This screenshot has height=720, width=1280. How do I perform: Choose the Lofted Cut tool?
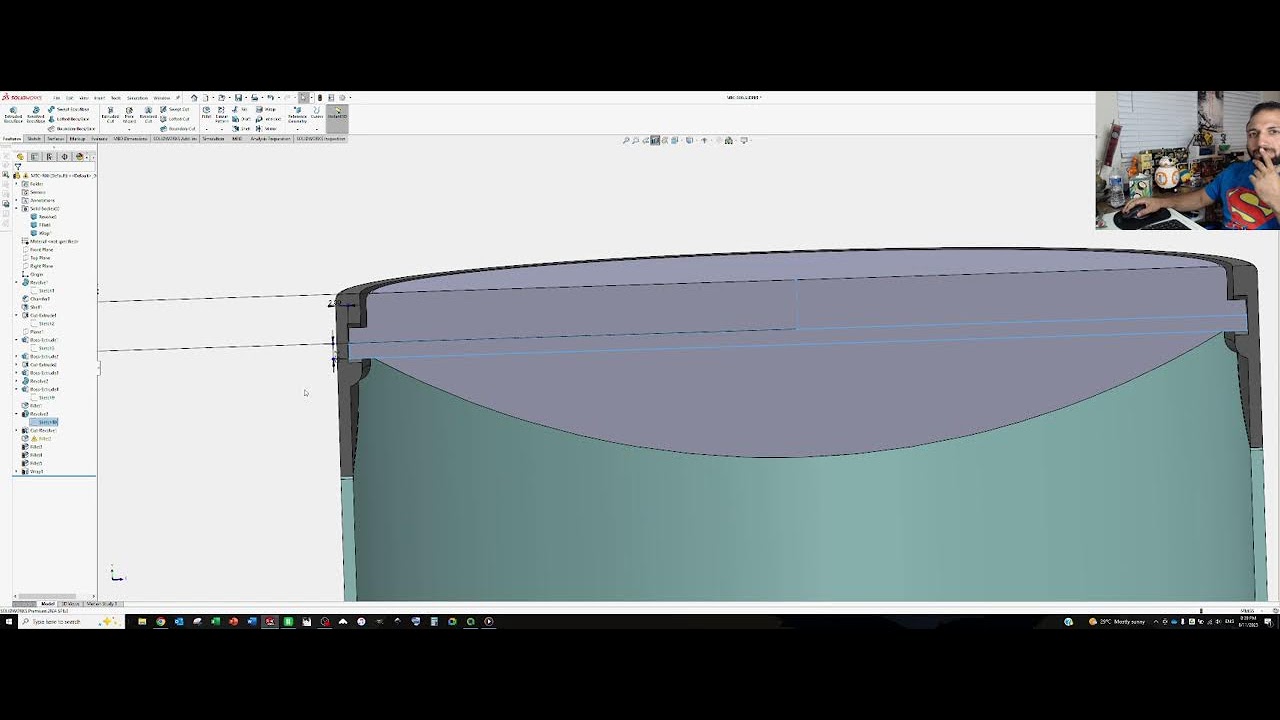coord(174,119)
